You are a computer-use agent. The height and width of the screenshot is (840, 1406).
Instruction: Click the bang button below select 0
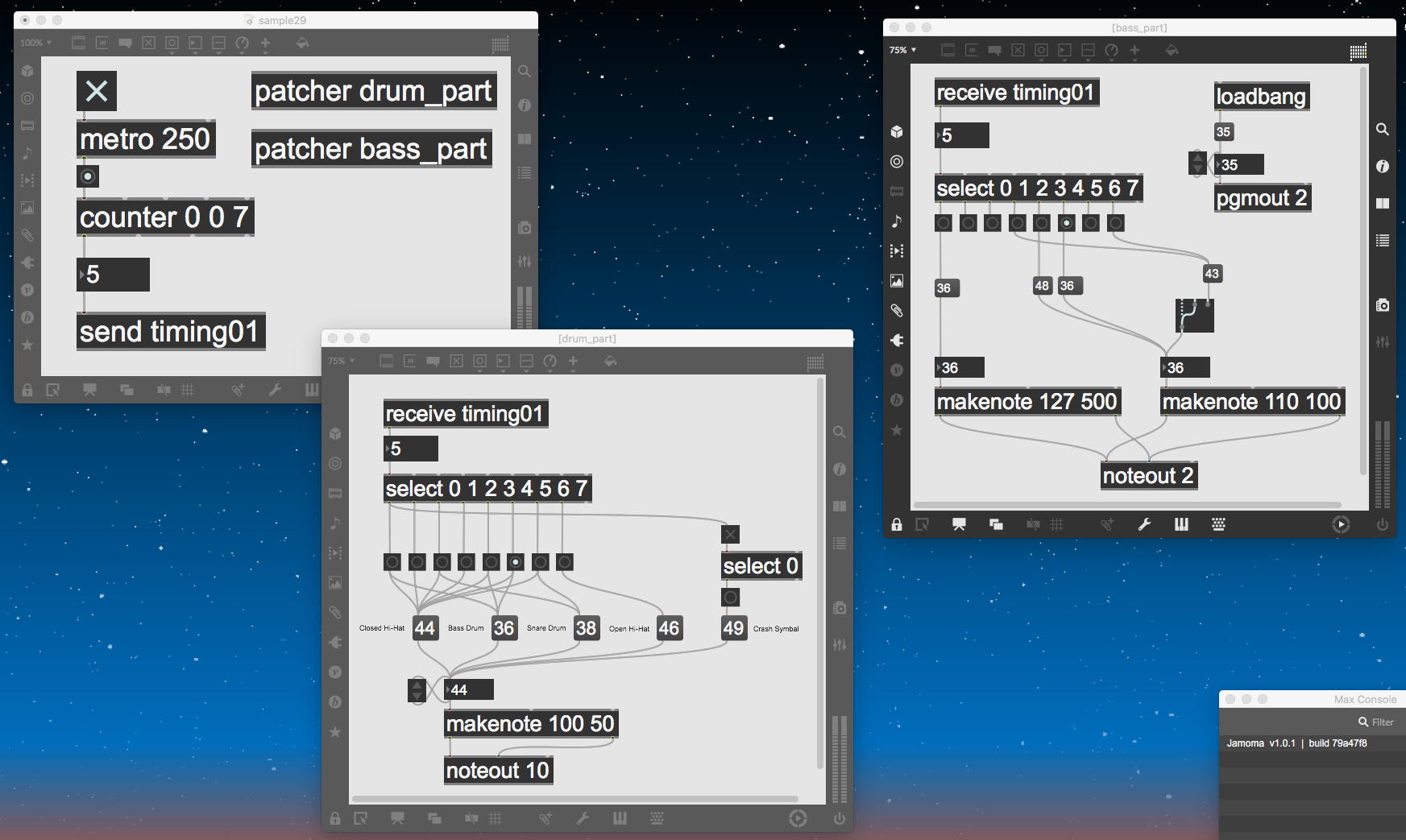(730, 597)
